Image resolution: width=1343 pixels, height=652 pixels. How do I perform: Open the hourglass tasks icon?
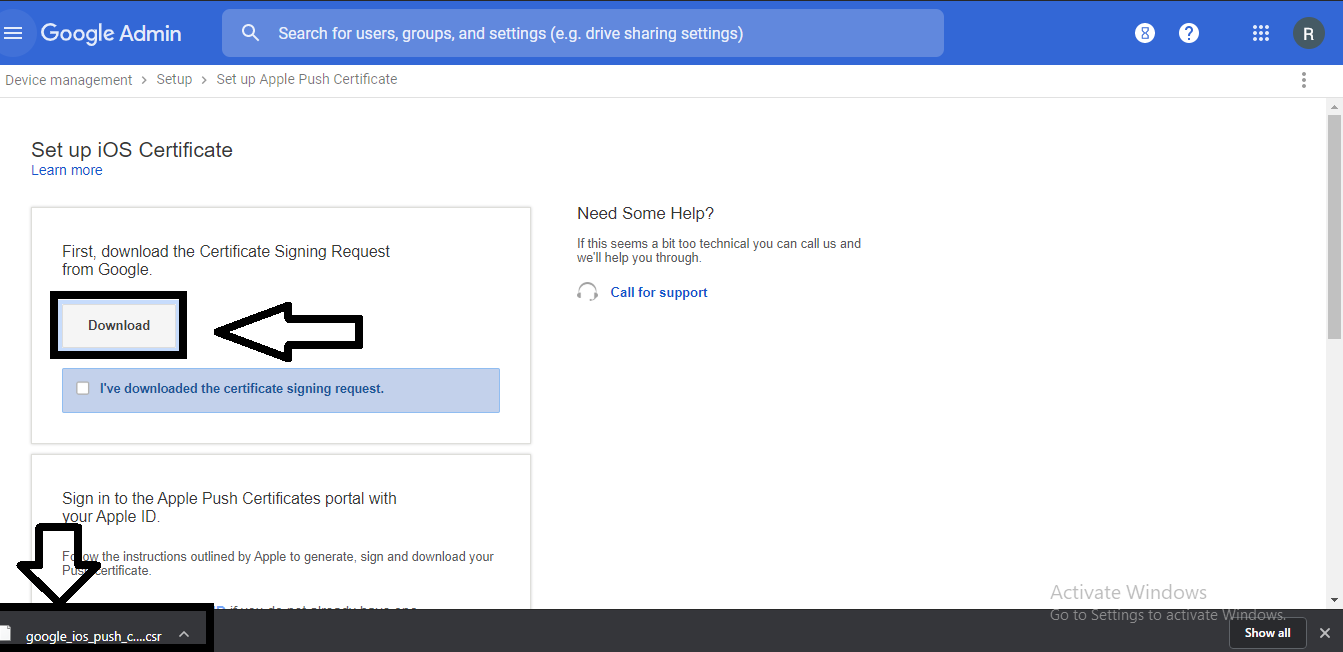coord(1145,33)
